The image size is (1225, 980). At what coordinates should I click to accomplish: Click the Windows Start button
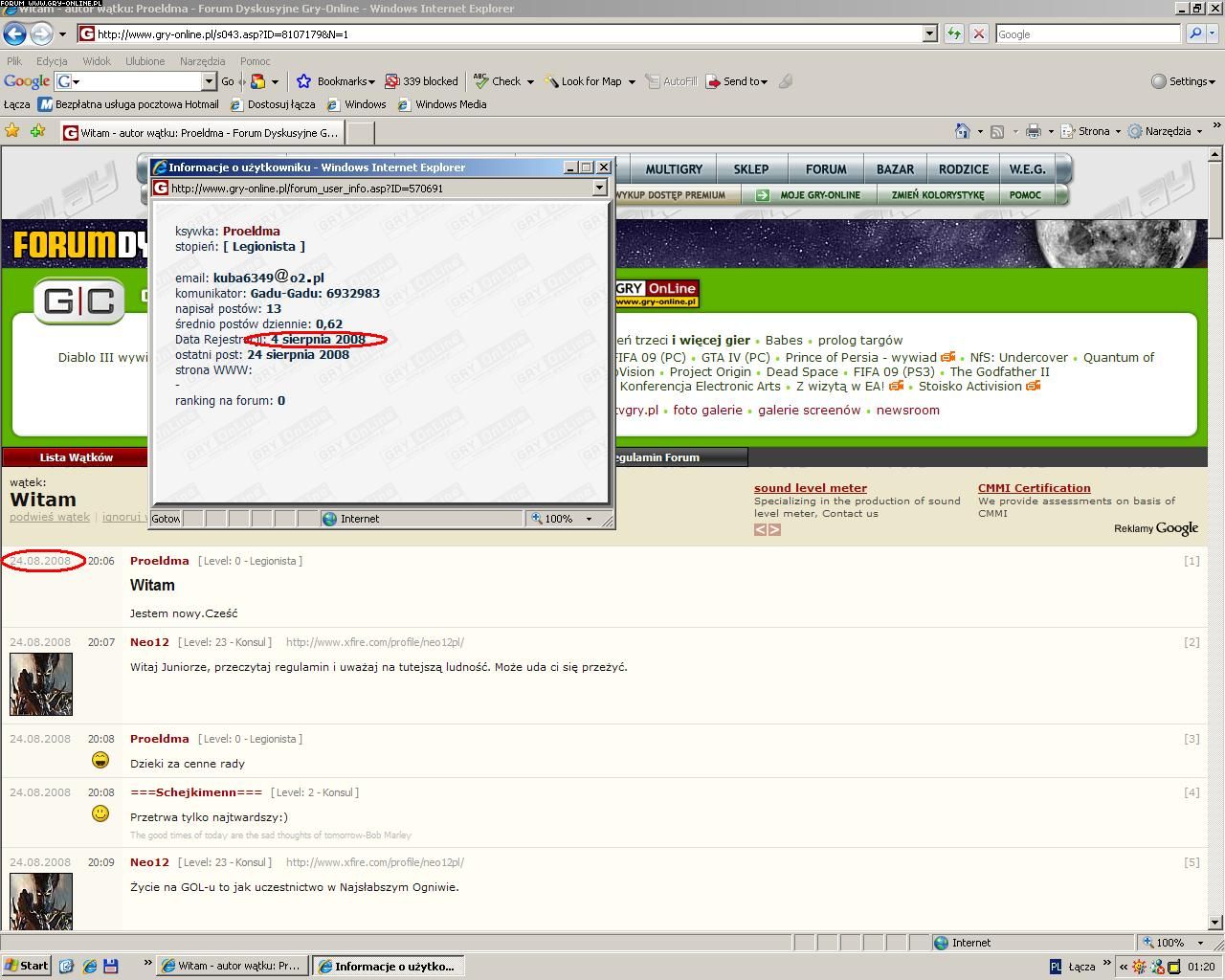point(26,966)
